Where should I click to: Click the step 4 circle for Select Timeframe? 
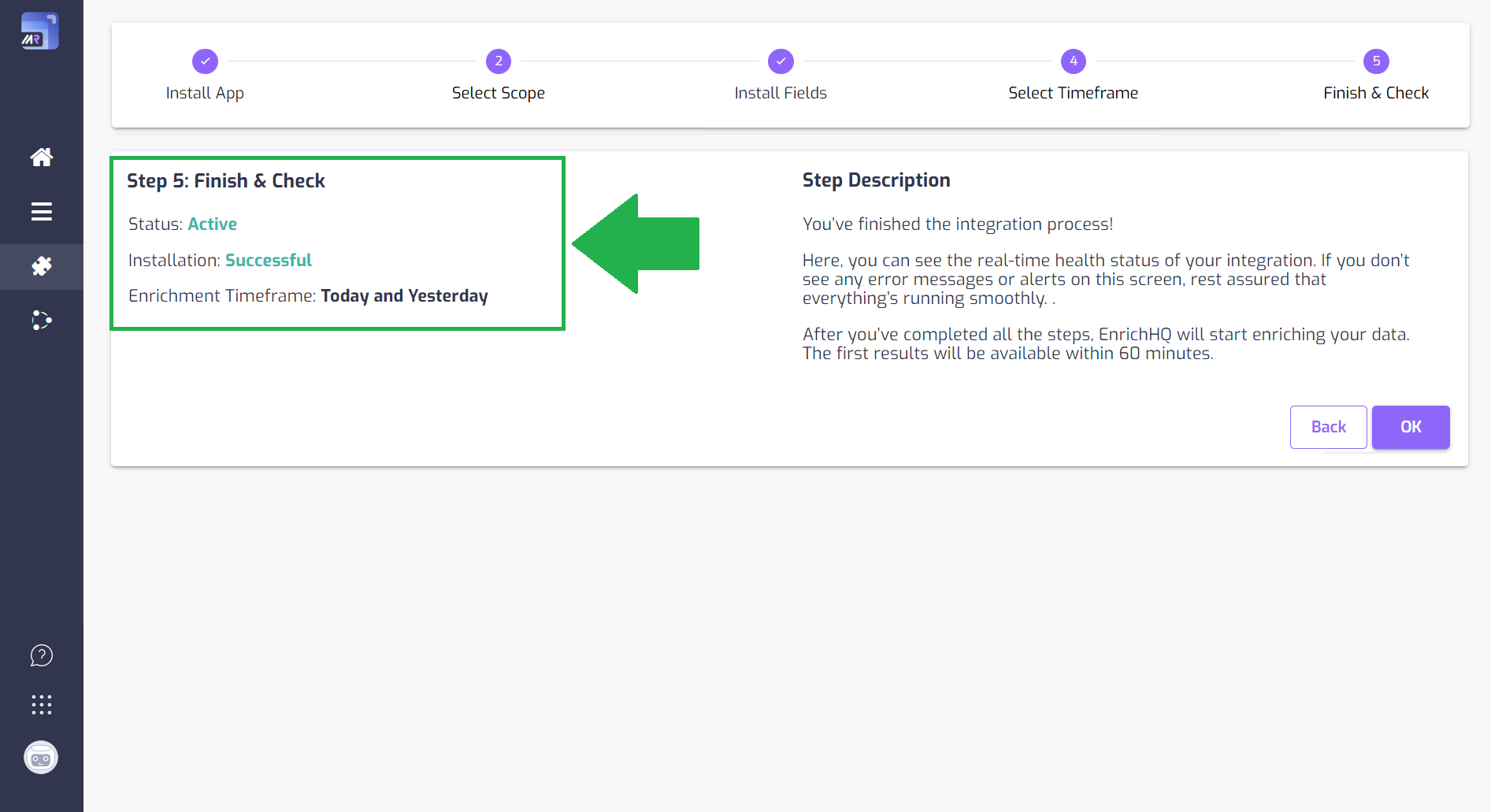click(x=1074, y=61)
